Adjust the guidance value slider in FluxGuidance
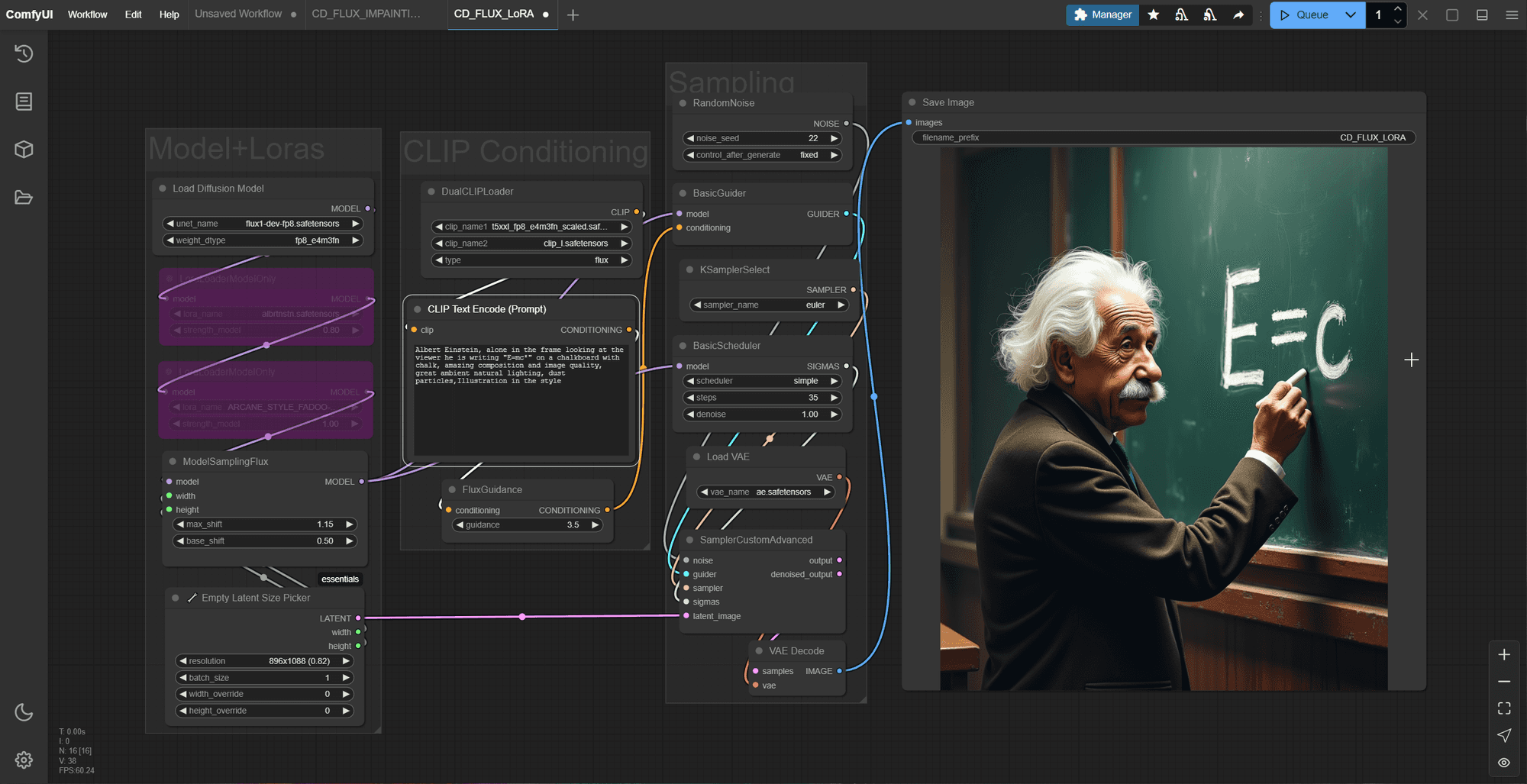 [x=528, y=525]
